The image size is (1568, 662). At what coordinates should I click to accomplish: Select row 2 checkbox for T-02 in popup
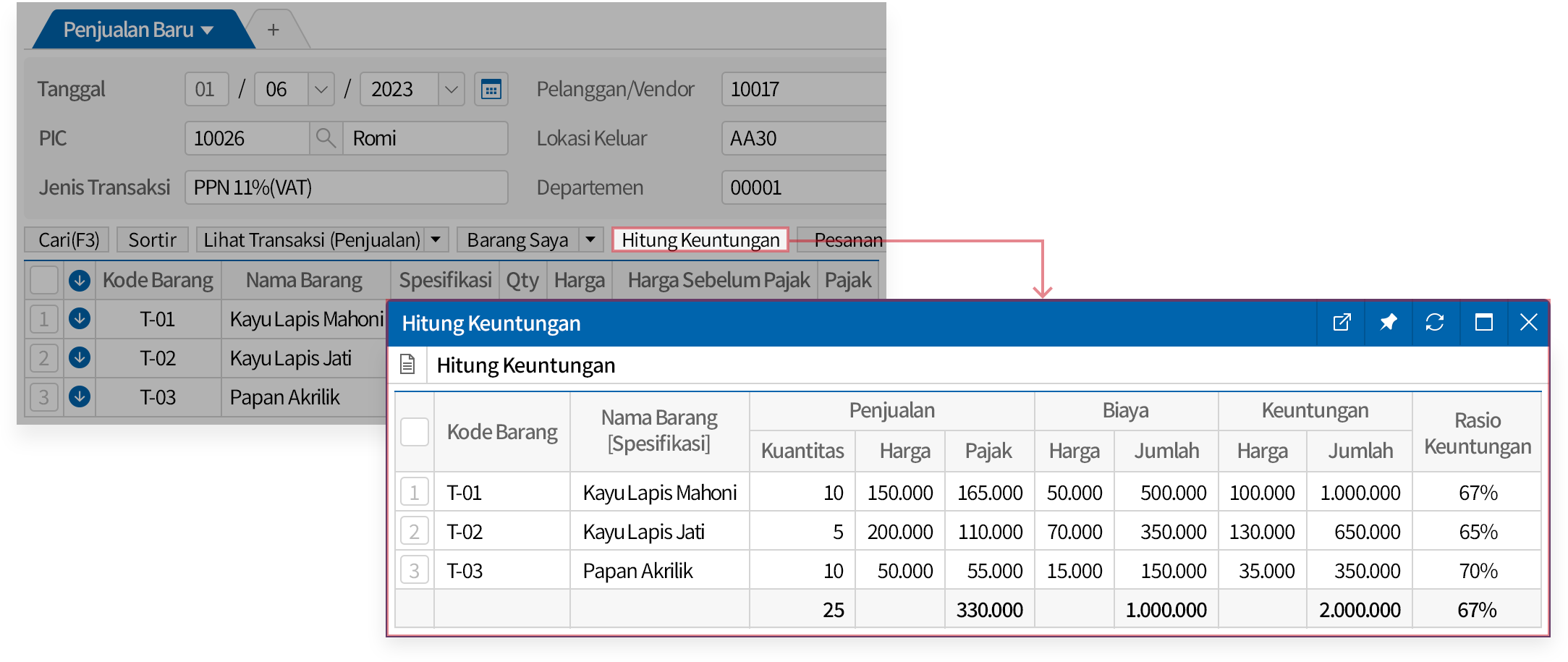pyautogui.click(x=415, y=532)
